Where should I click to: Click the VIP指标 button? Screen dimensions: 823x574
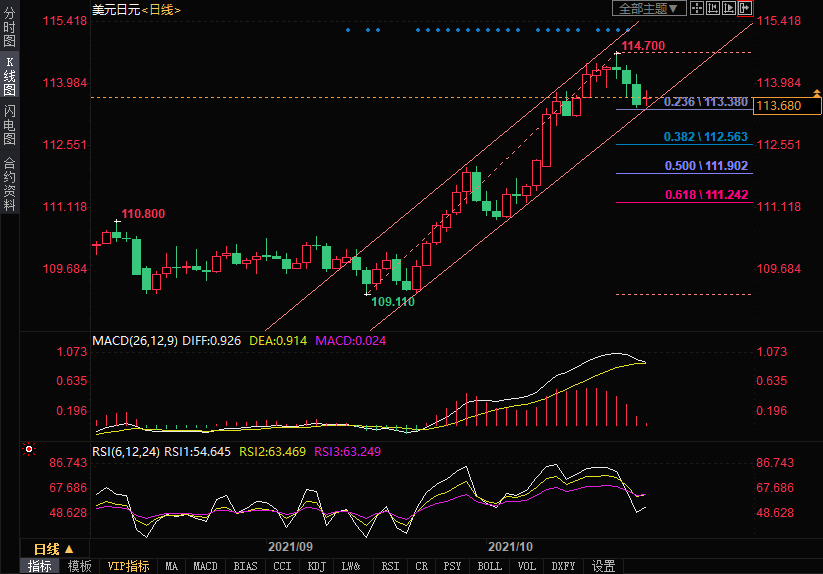128,566
